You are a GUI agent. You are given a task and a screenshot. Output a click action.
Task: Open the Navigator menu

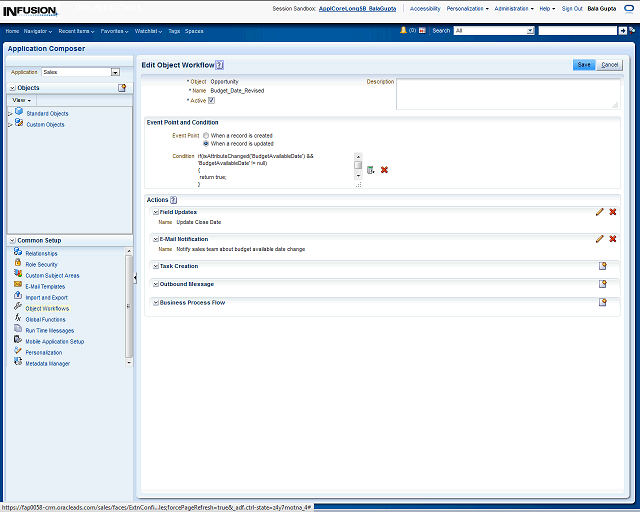(x=38, y=31)
